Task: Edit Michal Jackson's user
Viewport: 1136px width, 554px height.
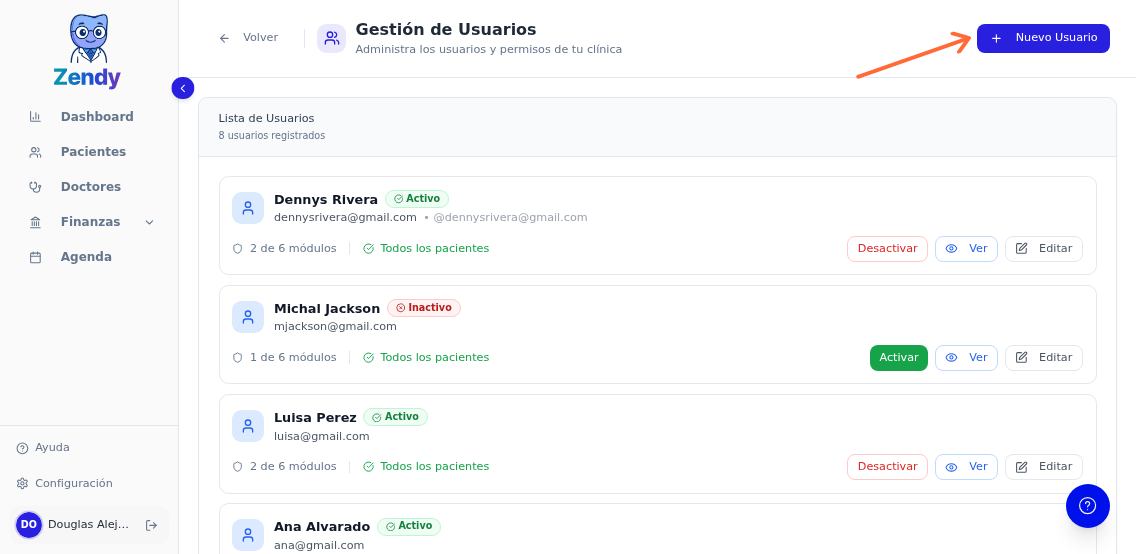Action: pos(1044,358)
